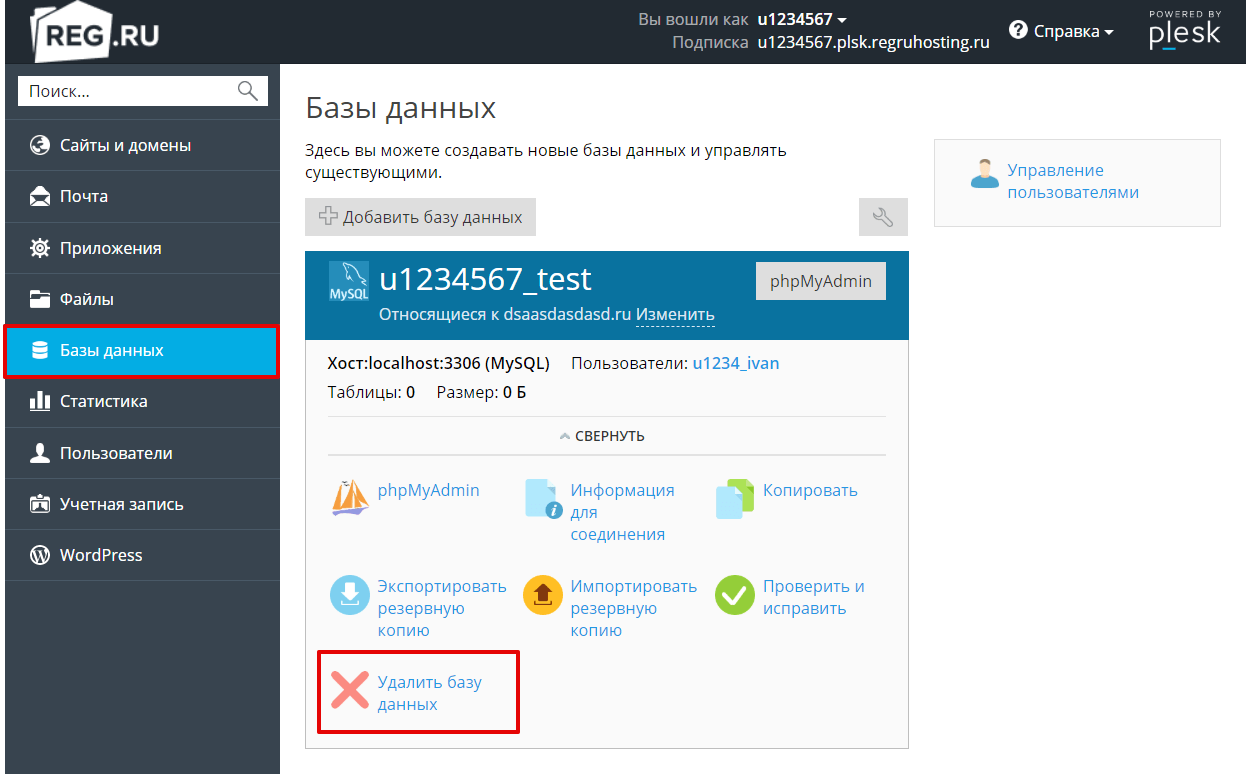This screenshot has height=774, width=1246.
Task: Open Статистика menu item
Action: click(142, 401)
